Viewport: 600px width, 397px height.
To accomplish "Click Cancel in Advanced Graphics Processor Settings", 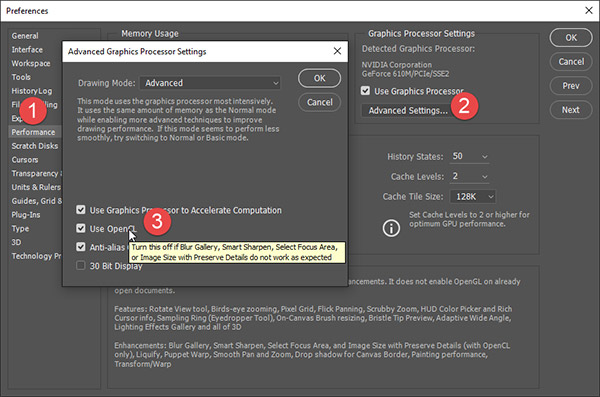I will pyautogui.click(x=320, y=102).
